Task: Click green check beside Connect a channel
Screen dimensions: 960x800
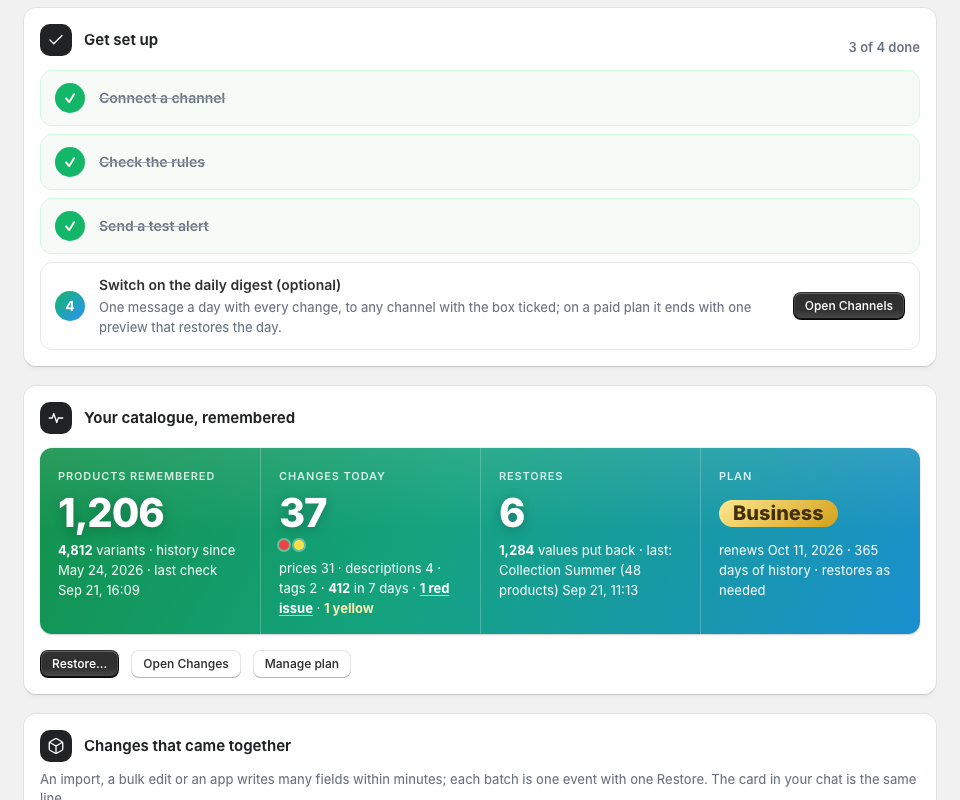Action: [x=70, y=98]
